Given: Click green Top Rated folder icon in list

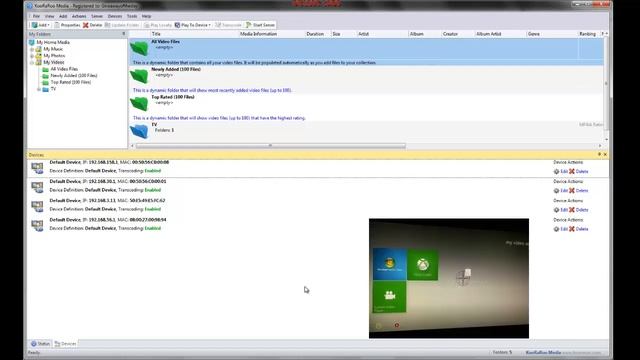Looking at the screenshot, I should 139,104.
